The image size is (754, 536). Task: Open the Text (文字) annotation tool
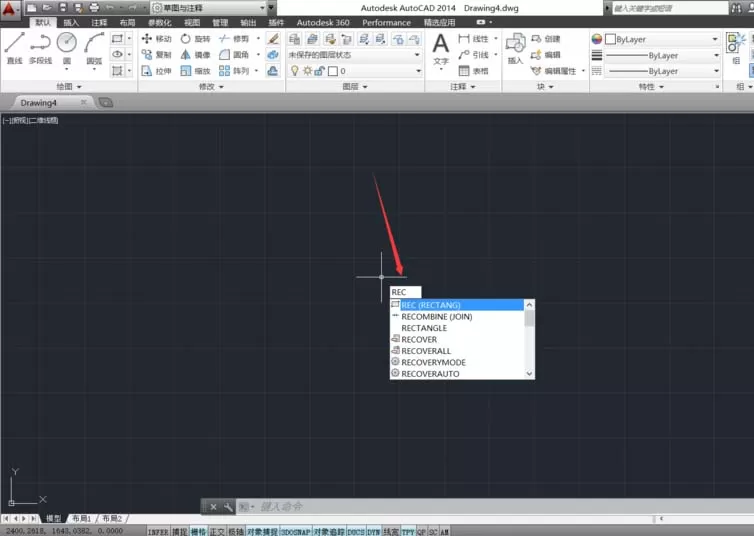440,50
